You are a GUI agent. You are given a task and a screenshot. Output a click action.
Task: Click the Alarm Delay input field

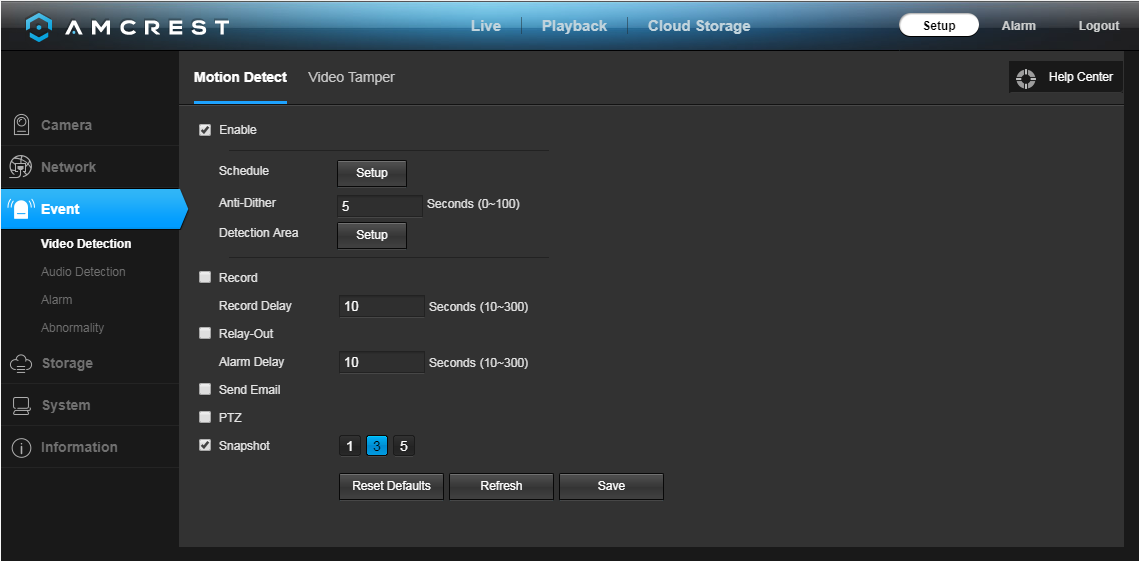click(x=382, y=363)
